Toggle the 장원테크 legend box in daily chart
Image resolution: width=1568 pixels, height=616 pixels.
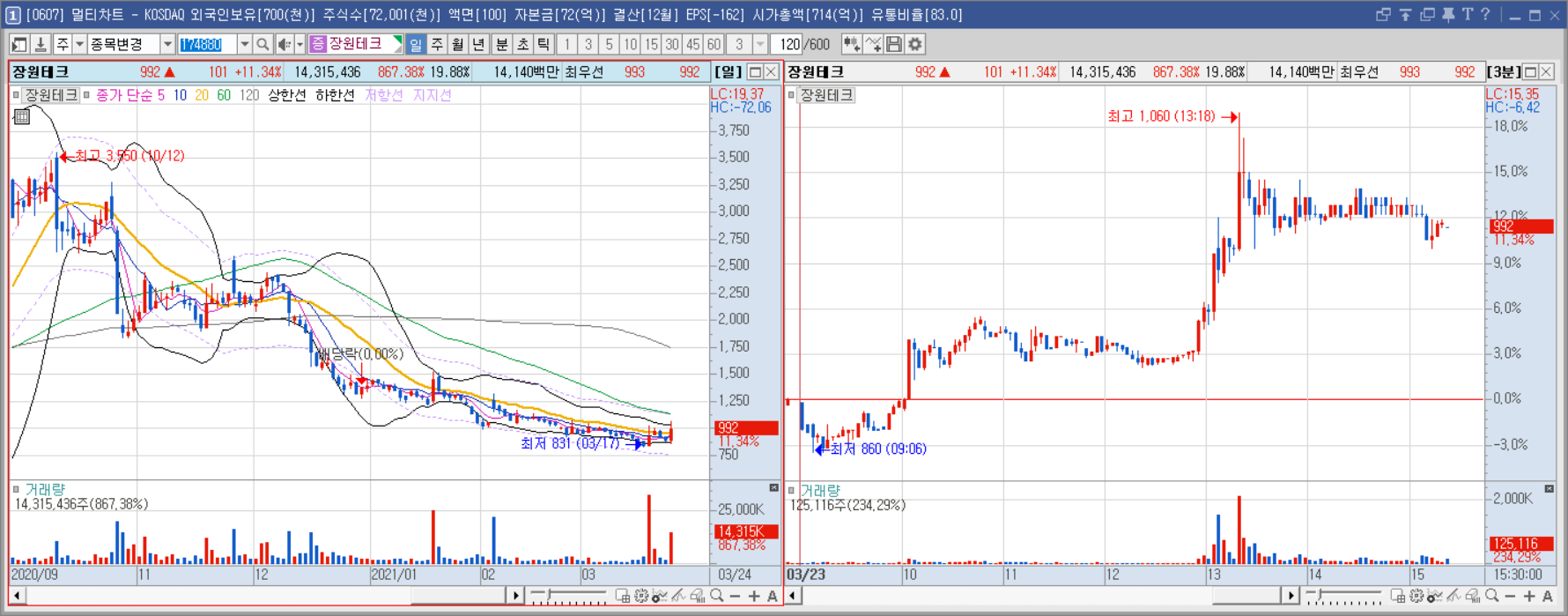coord(16,95)
